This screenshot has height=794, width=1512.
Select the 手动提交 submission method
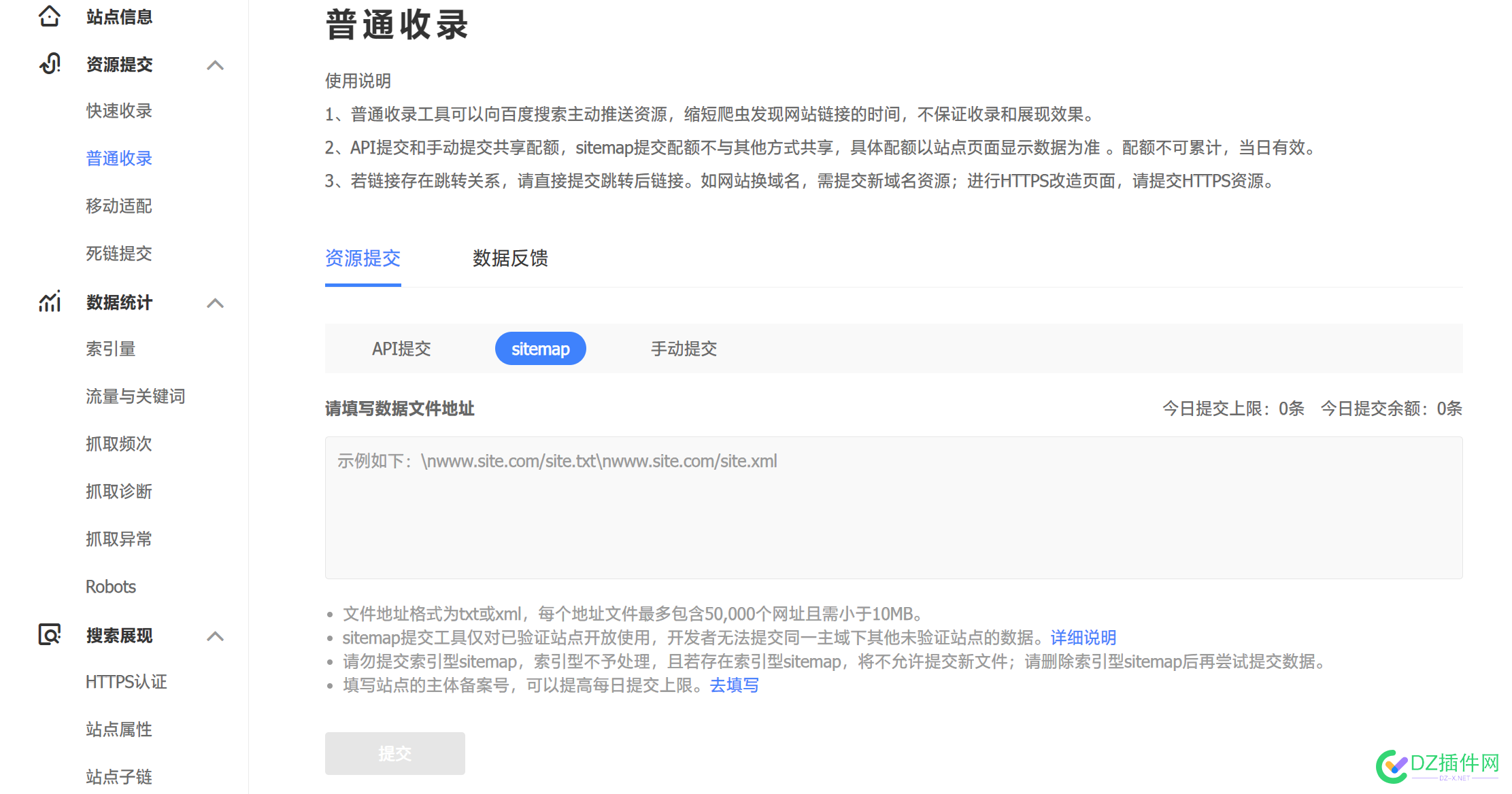point(684,349)
